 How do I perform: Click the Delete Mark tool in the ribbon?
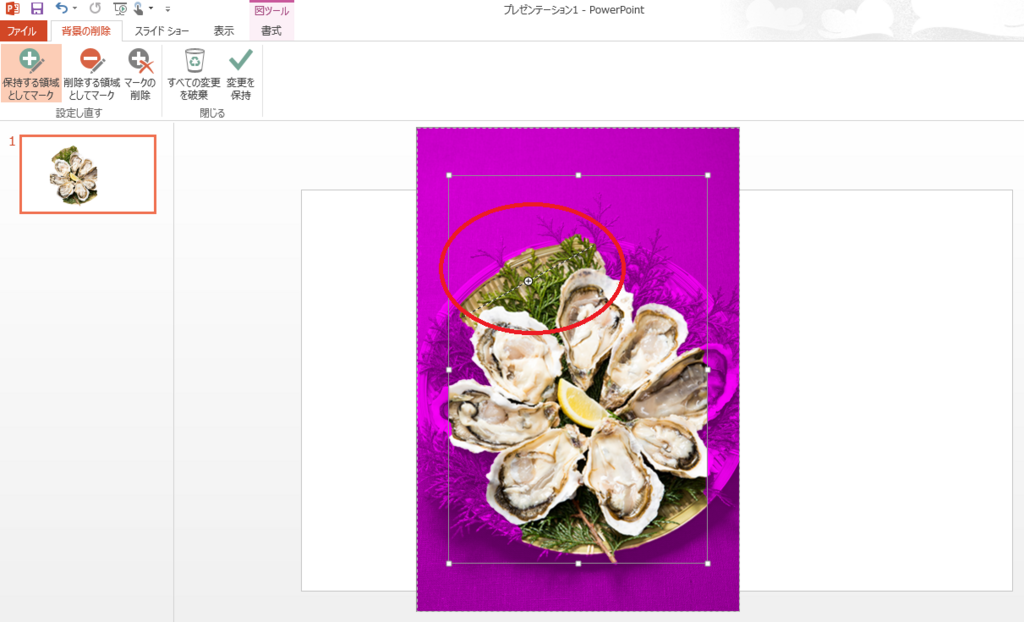(140, 74)
